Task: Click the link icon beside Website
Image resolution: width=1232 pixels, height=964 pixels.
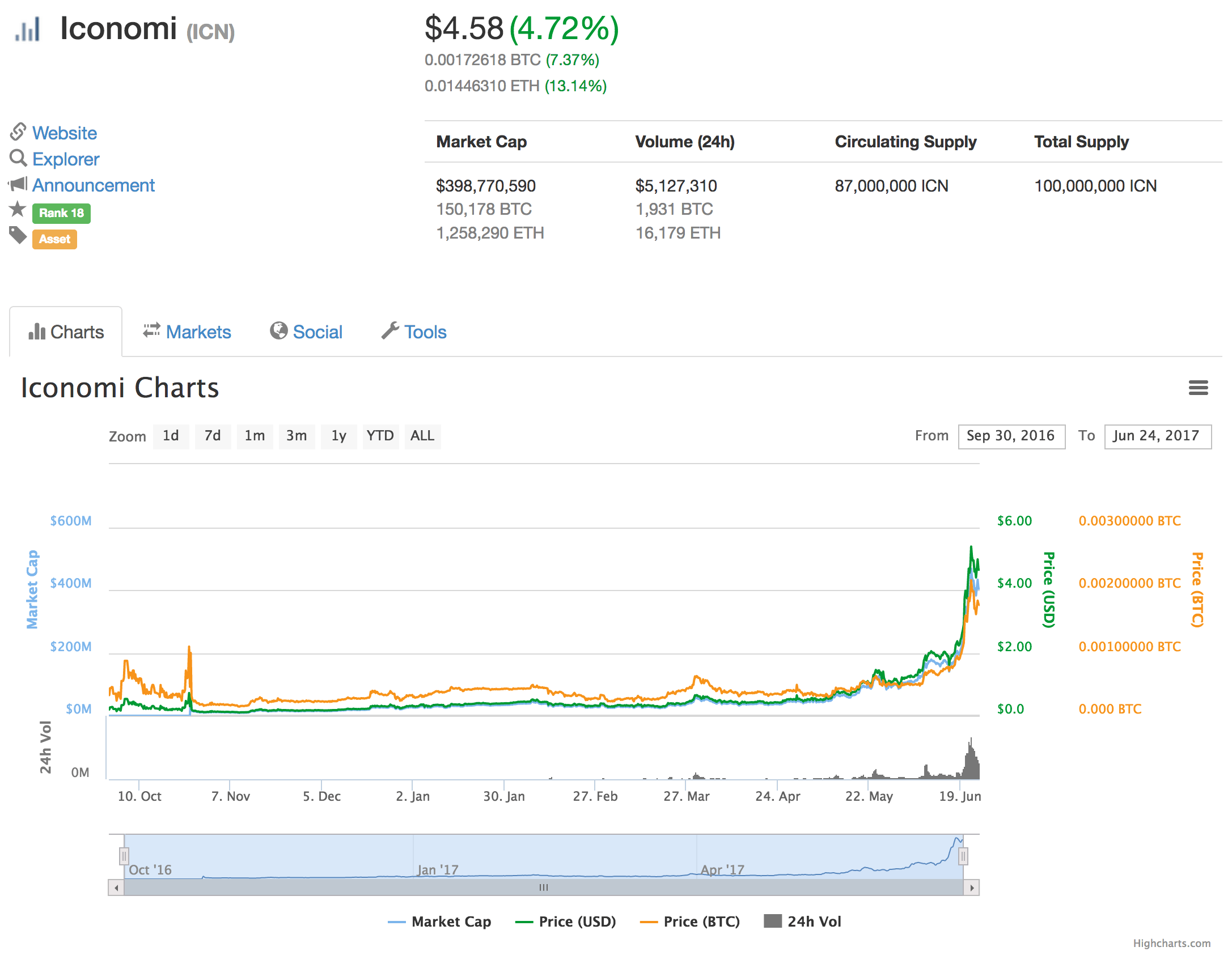Action: 18,132
